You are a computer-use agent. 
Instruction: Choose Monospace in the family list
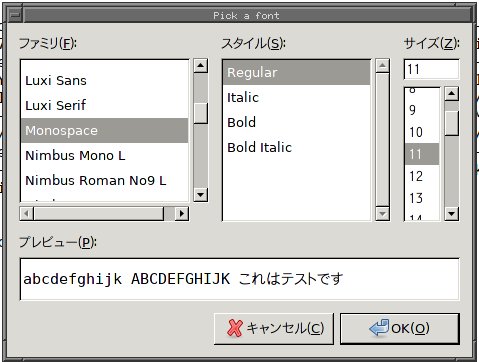pos(104,130)
